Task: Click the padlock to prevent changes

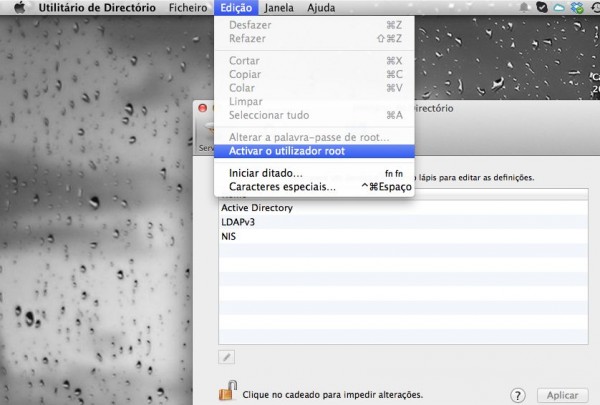Action: [228, 390]
